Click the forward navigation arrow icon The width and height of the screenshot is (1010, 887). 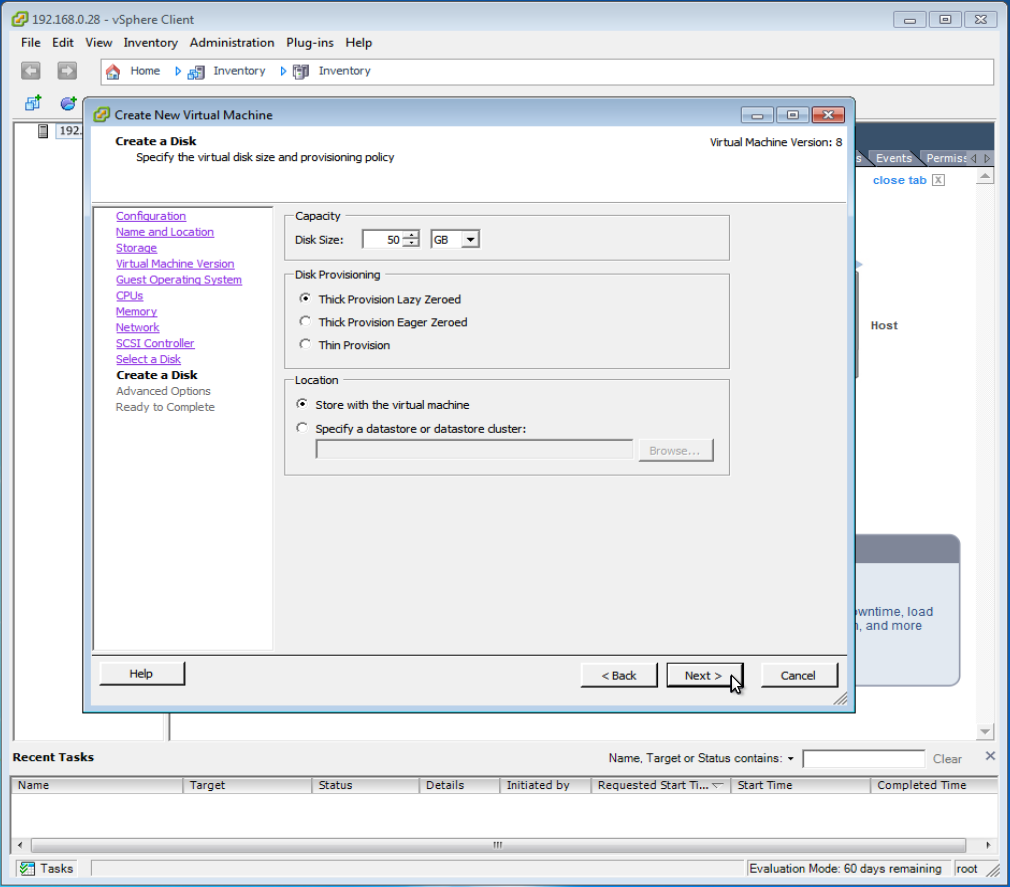coord(67,70)
